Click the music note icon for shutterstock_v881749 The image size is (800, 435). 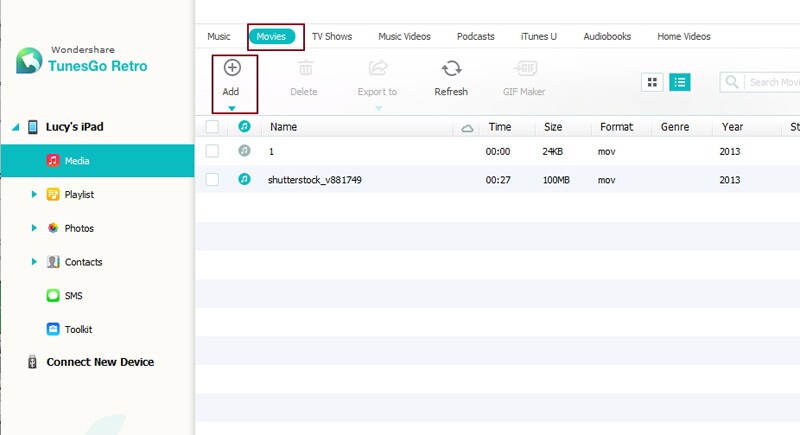click(x=244, y=179)
